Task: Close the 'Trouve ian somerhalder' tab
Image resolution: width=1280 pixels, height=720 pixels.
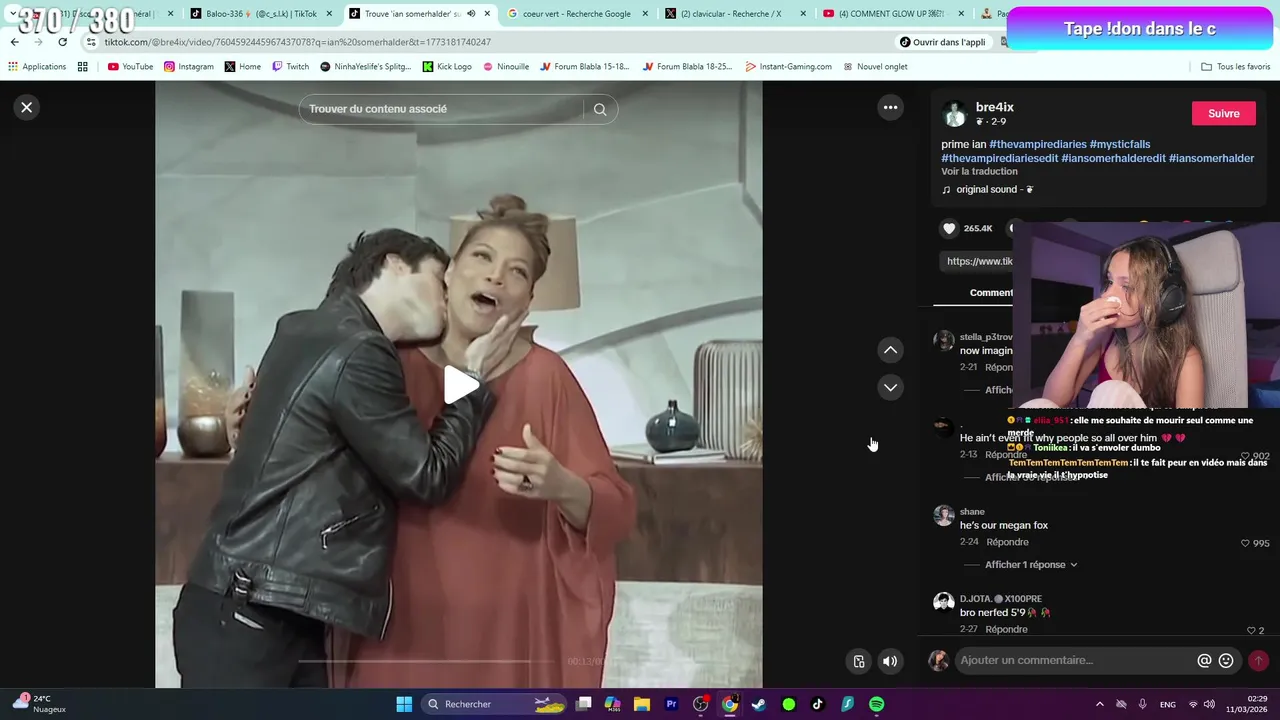Action: [487, 14]
